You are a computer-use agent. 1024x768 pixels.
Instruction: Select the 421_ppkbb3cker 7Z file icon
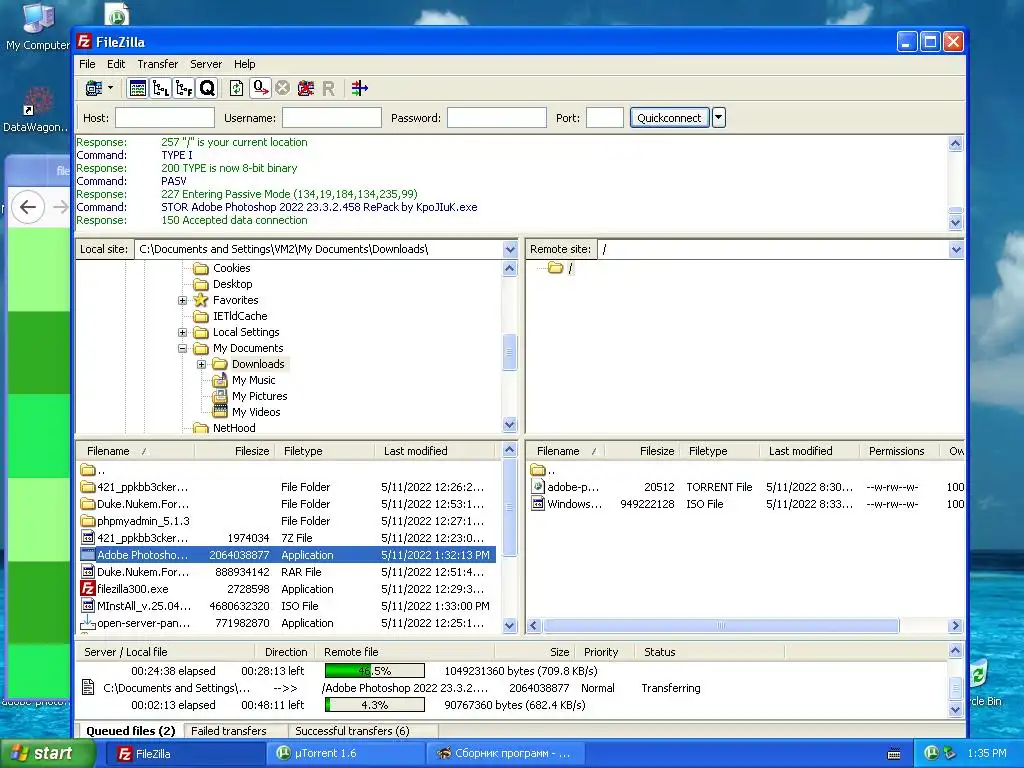pyautogui.click(x=88, y=538)
